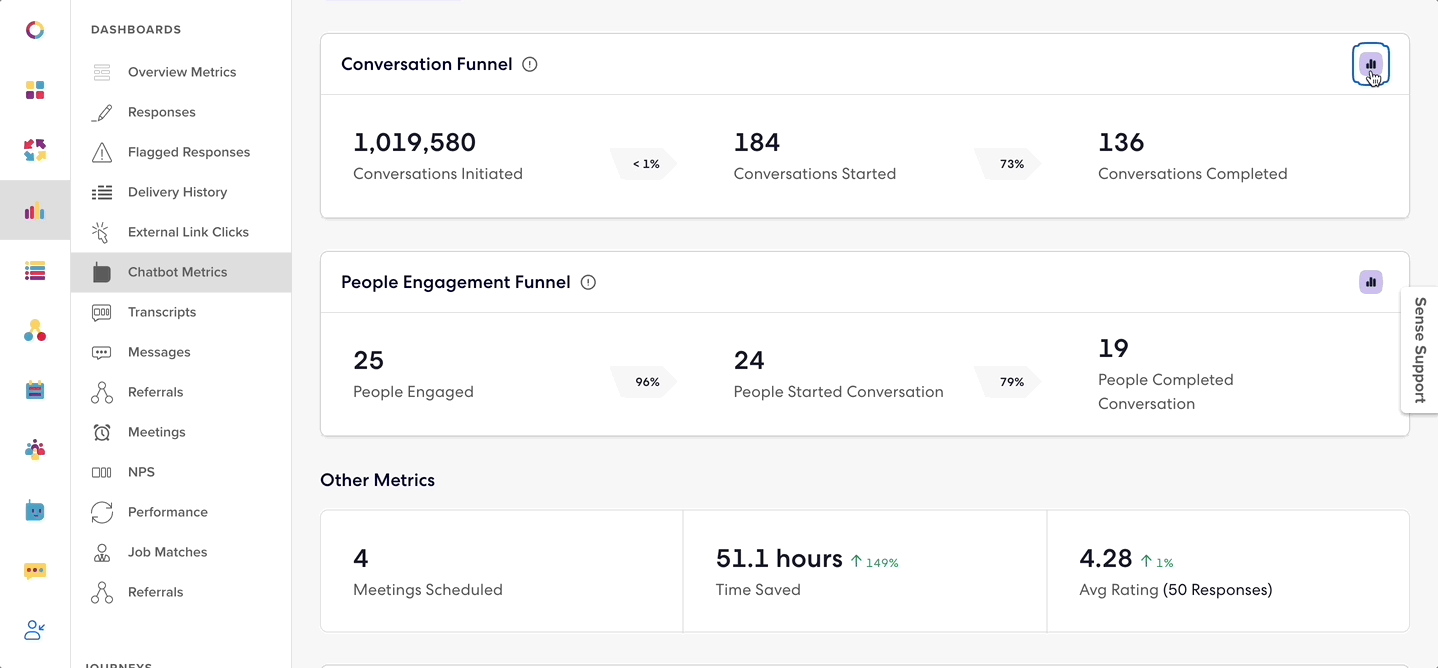Screen dimensions: 1438x668
Task: Open the NPS dashboard
Action: pyautogui.click(x=141, y=471)
